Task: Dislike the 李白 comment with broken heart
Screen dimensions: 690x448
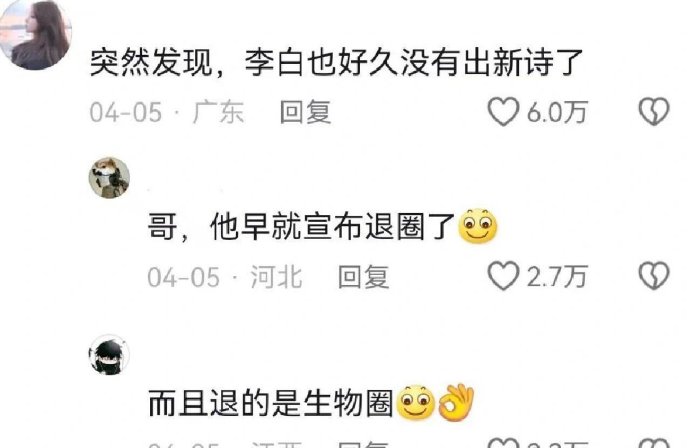Action: click(x=654, y=111)
